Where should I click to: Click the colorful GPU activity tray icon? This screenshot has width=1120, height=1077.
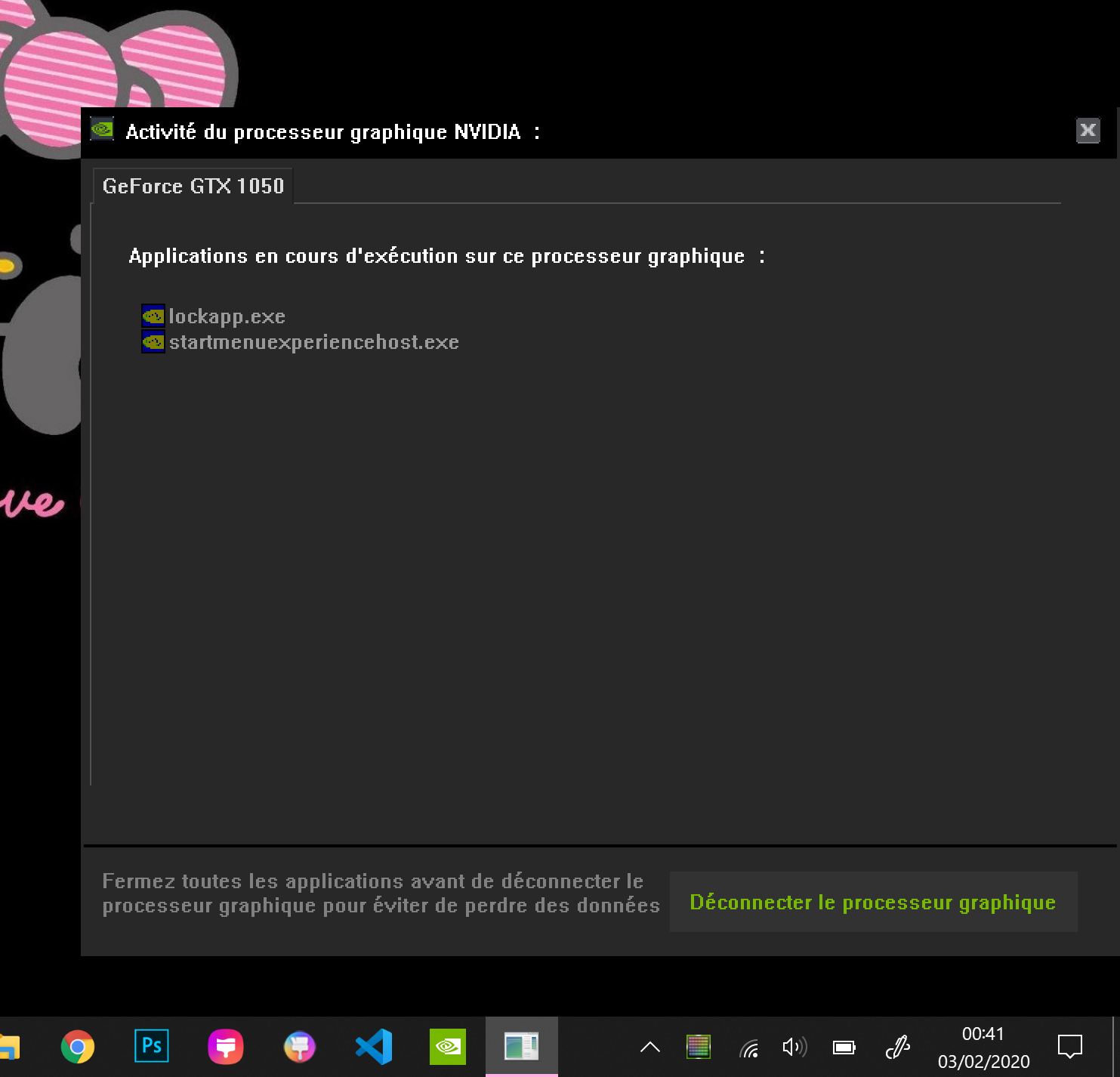pyautogui.click(x=699, y=1047)
